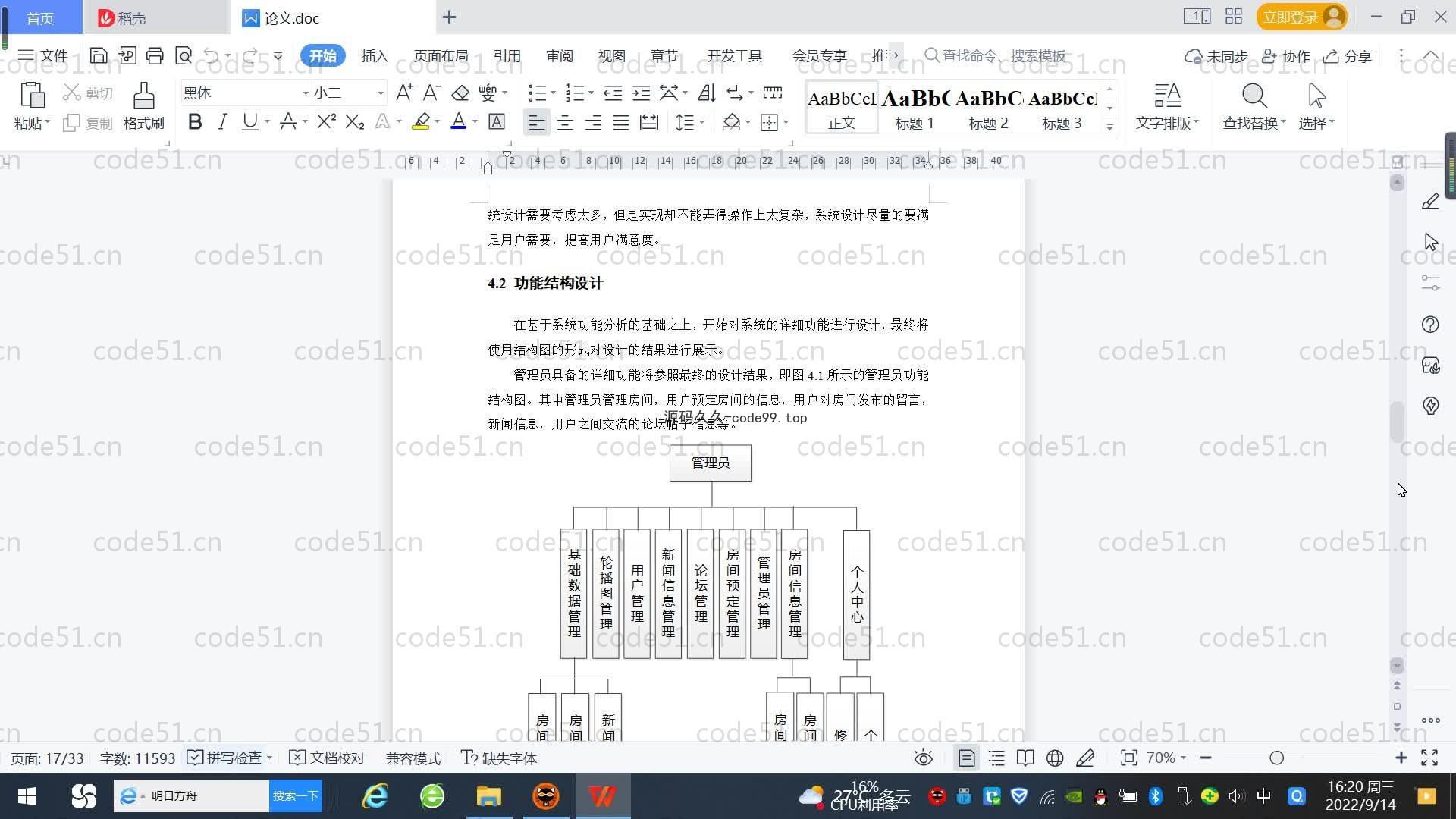Open Find and Replace magnifier
1456x819 pixels.
click(x=1254, y=96)
